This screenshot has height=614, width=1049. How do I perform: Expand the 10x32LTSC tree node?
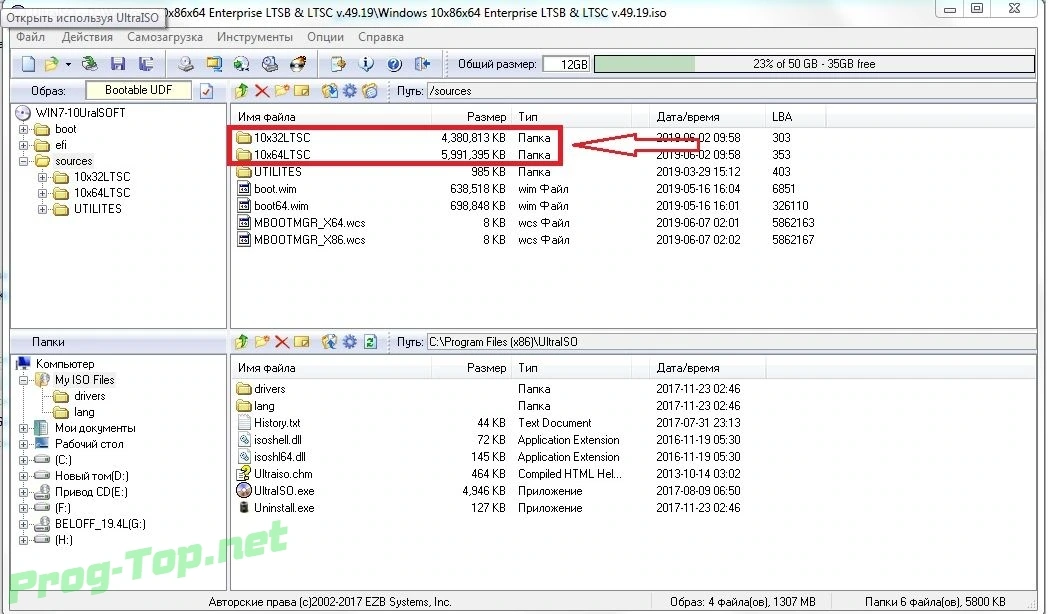[x=42, y=177]
